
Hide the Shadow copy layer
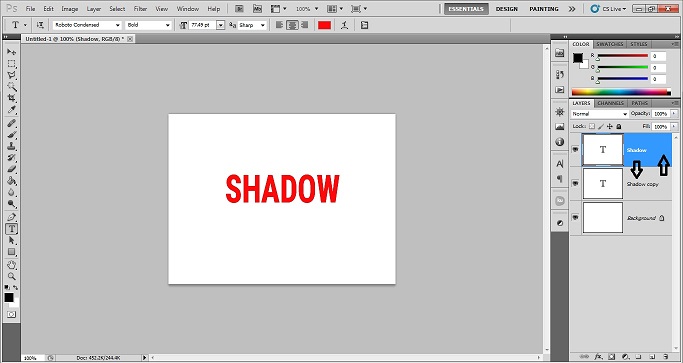(x=575, y=183)
